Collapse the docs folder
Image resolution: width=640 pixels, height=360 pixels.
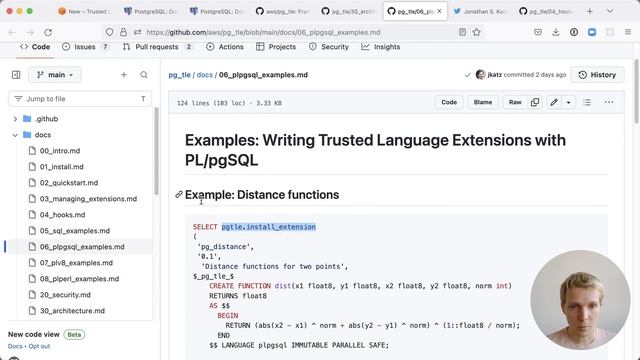(15, 135)
